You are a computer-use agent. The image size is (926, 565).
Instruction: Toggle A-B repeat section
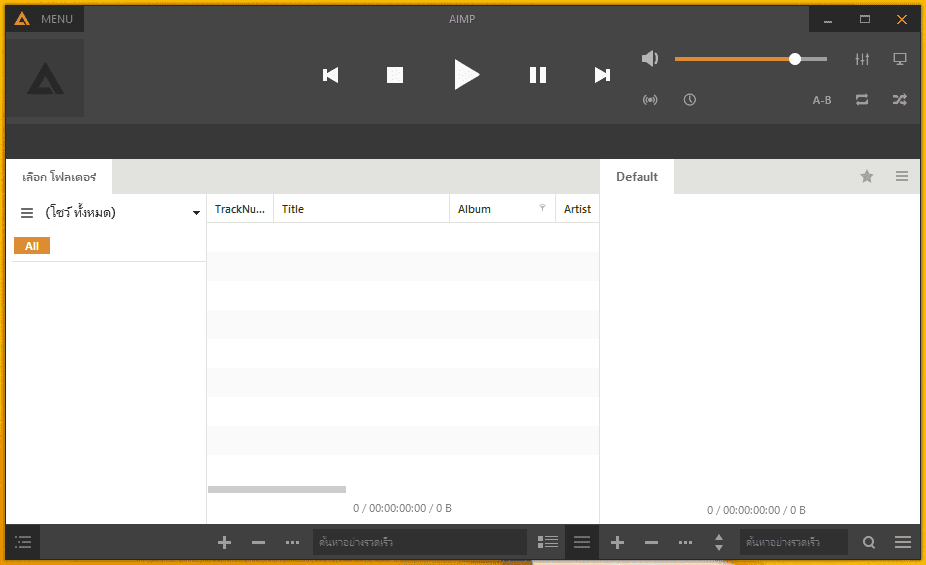pyautogui.click(x=821, y=100)
